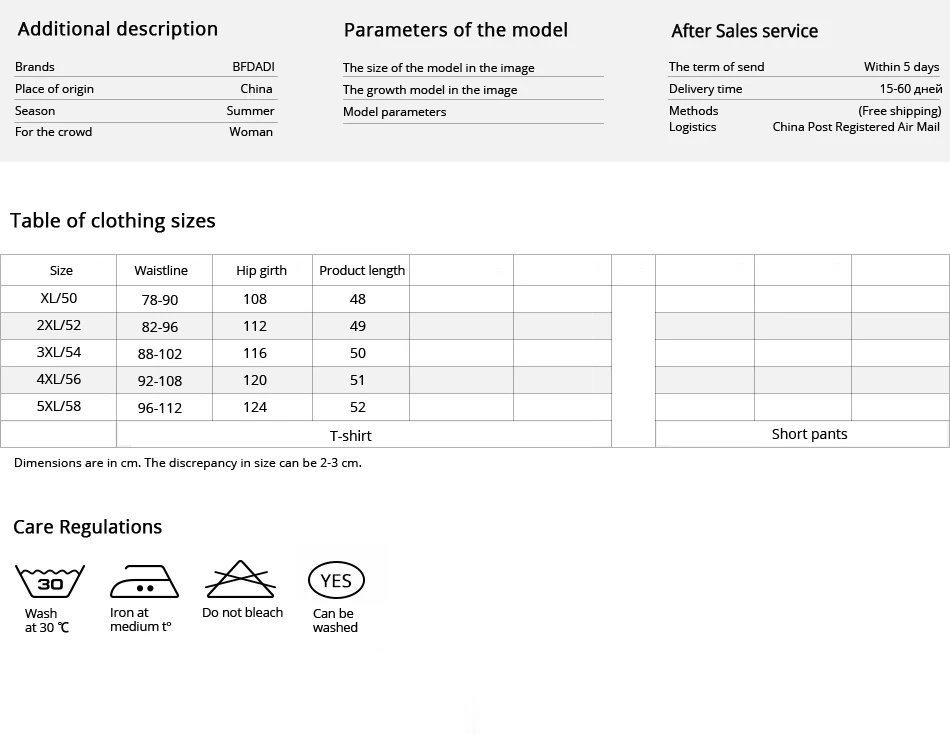Click the Within 5 days value
Image resolution: width=950 pixels, height=734 pixels.
(x=902, y=67)
